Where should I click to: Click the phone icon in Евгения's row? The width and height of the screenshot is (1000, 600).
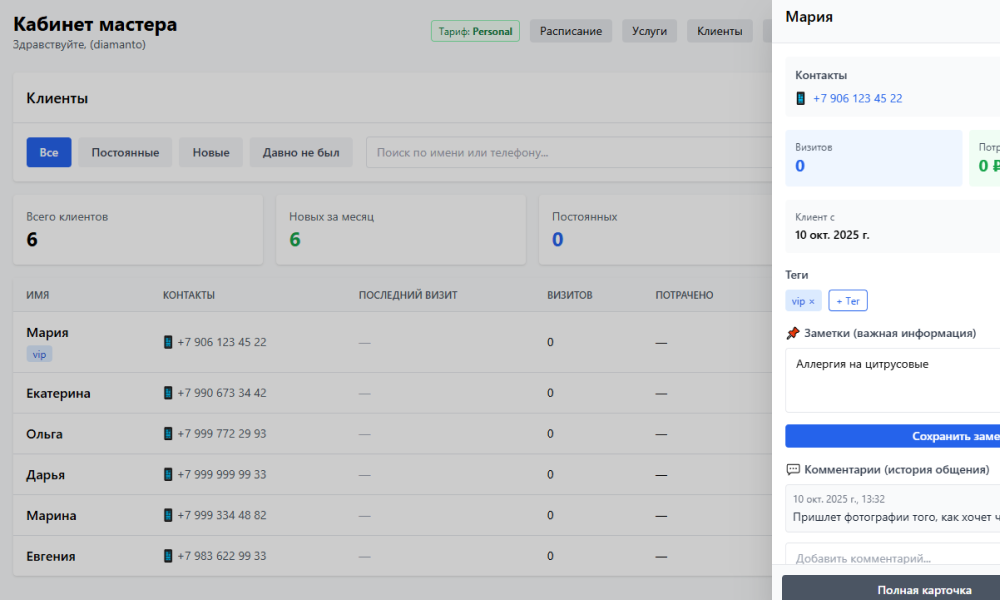[168, 556]
